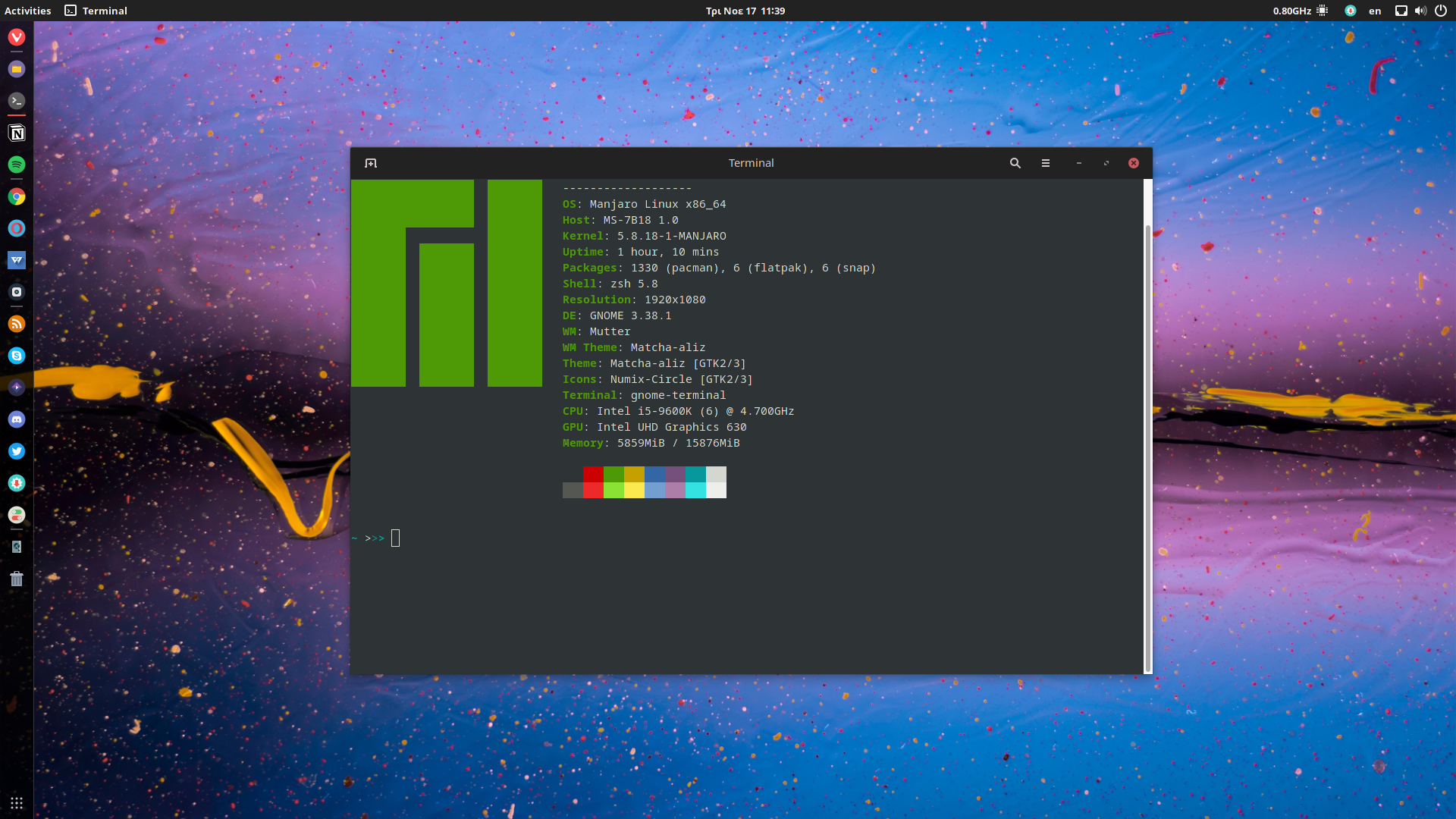Open the keyboard layout menu labeled en
This screenshot has height=819, width=1456.
tap(1375, 11)
